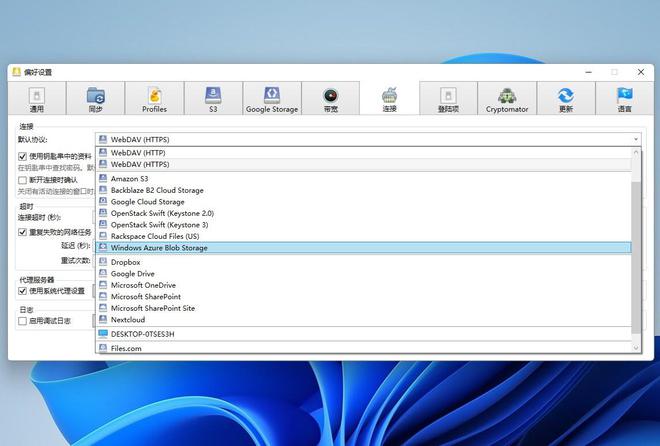Click the monitor icon beside DESKTOP-0TSES3H

(103, 334)
